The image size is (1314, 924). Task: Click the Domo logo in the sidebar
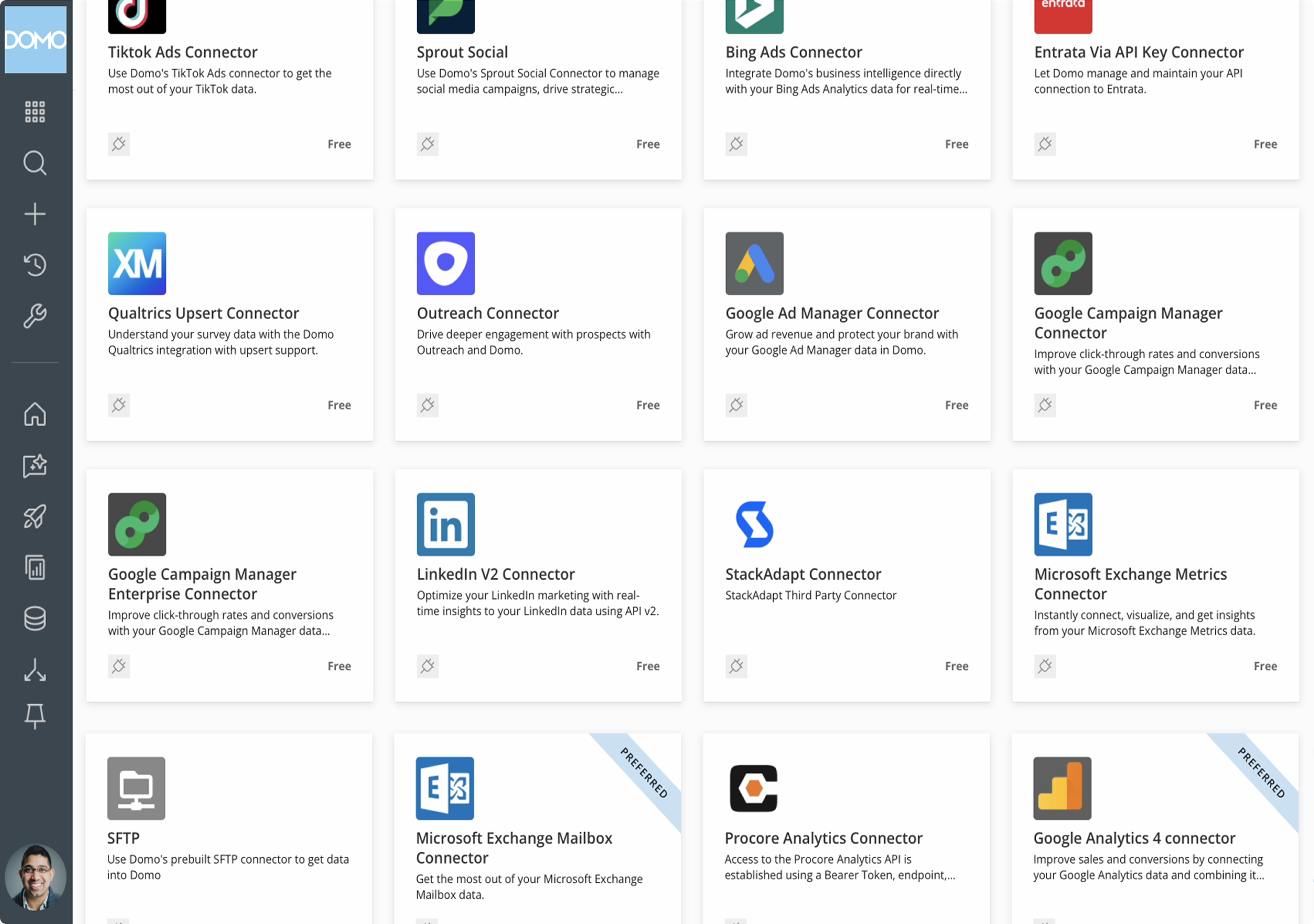click(35, 39)
